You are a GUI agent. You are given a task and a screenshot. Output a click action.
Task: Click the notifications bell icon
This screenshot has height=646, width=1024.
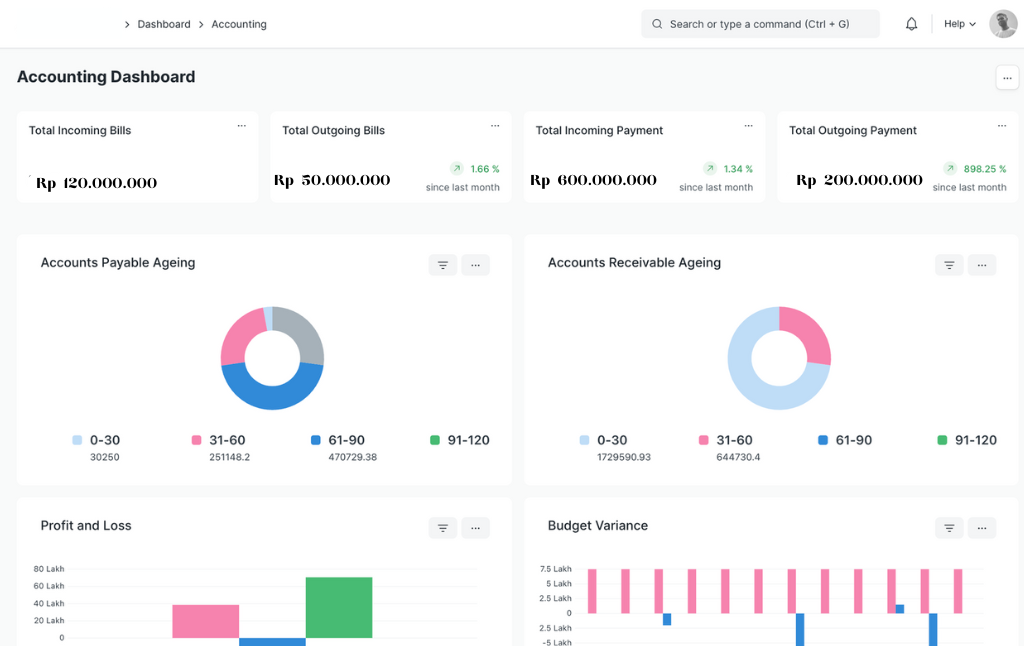911,24
